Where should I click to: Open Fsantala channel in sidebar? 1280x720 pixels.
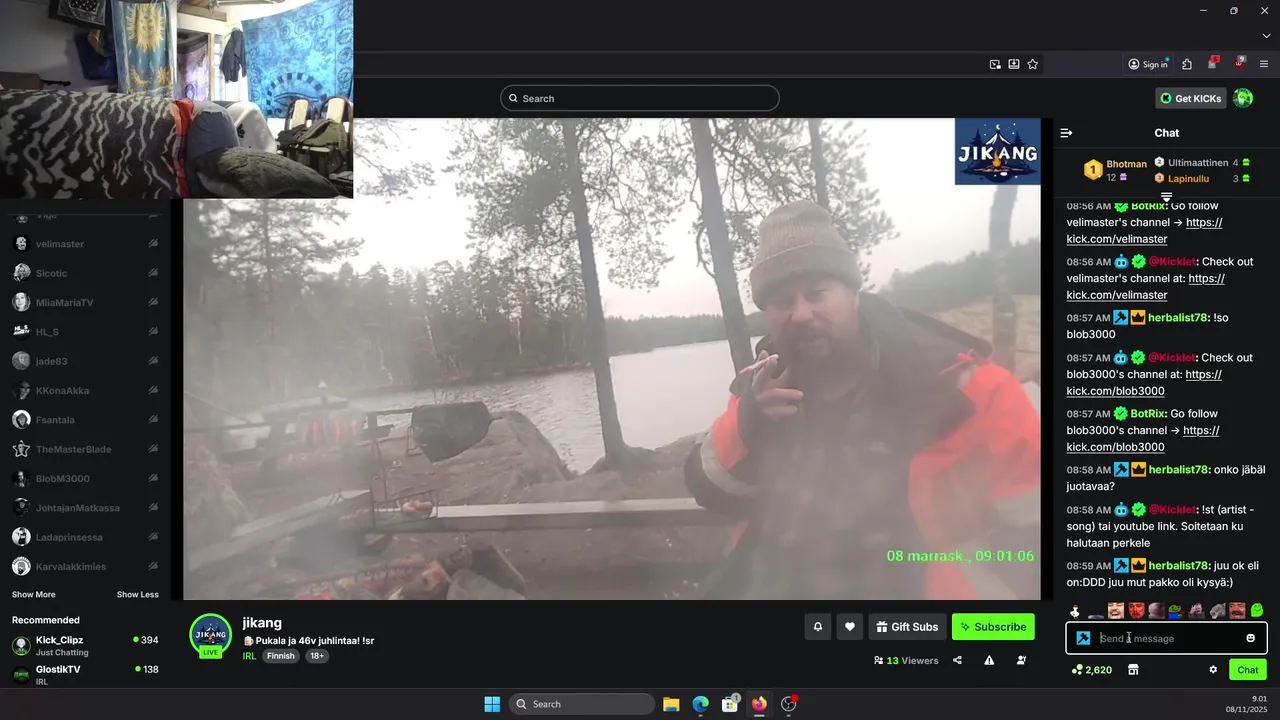[x=85, y=420]
